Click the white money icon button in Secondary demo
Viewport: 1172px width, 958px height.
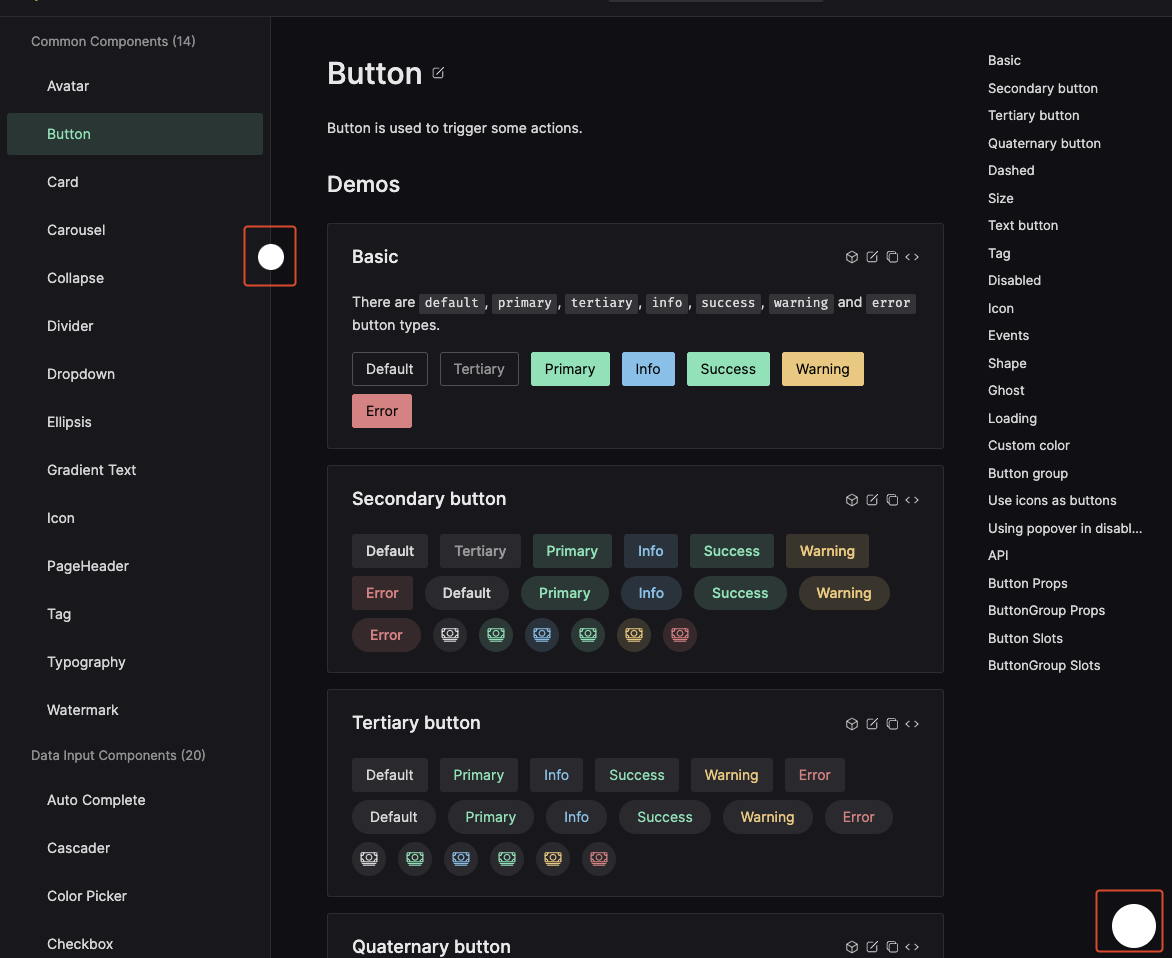(x=449, y=635)
